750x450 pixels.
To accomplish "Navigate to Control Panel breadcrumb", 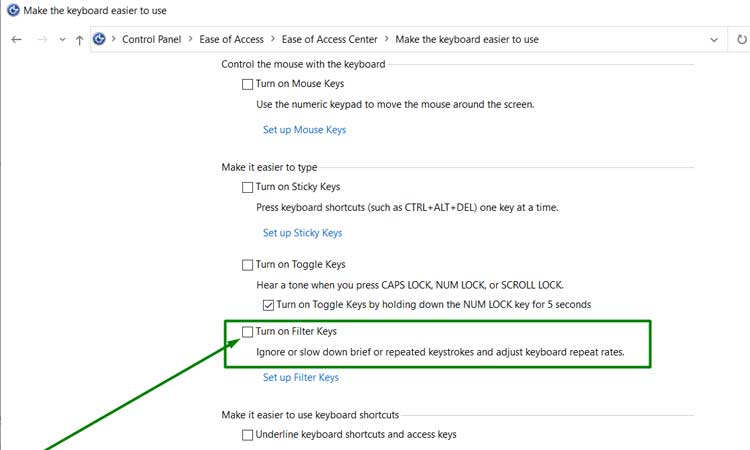I will pos(152,39).
